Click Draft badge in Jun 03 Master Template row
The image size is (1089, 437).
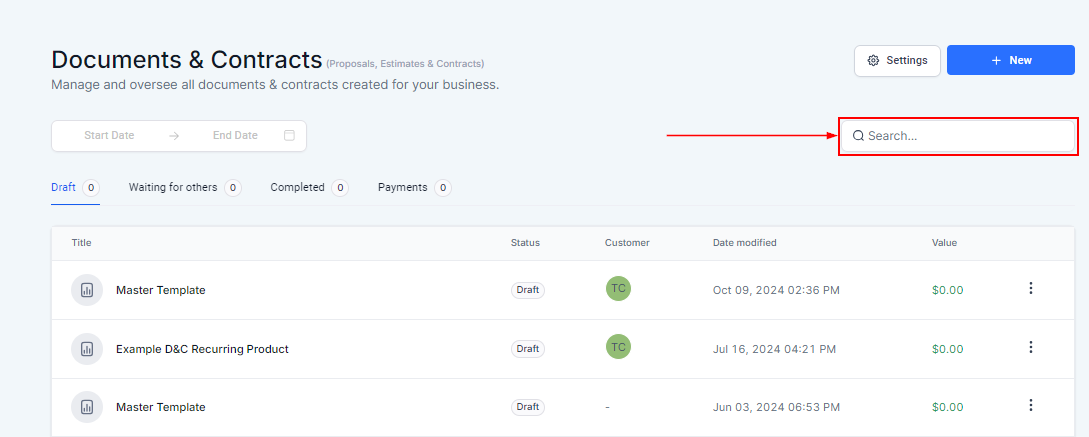(x=528, y=406)
